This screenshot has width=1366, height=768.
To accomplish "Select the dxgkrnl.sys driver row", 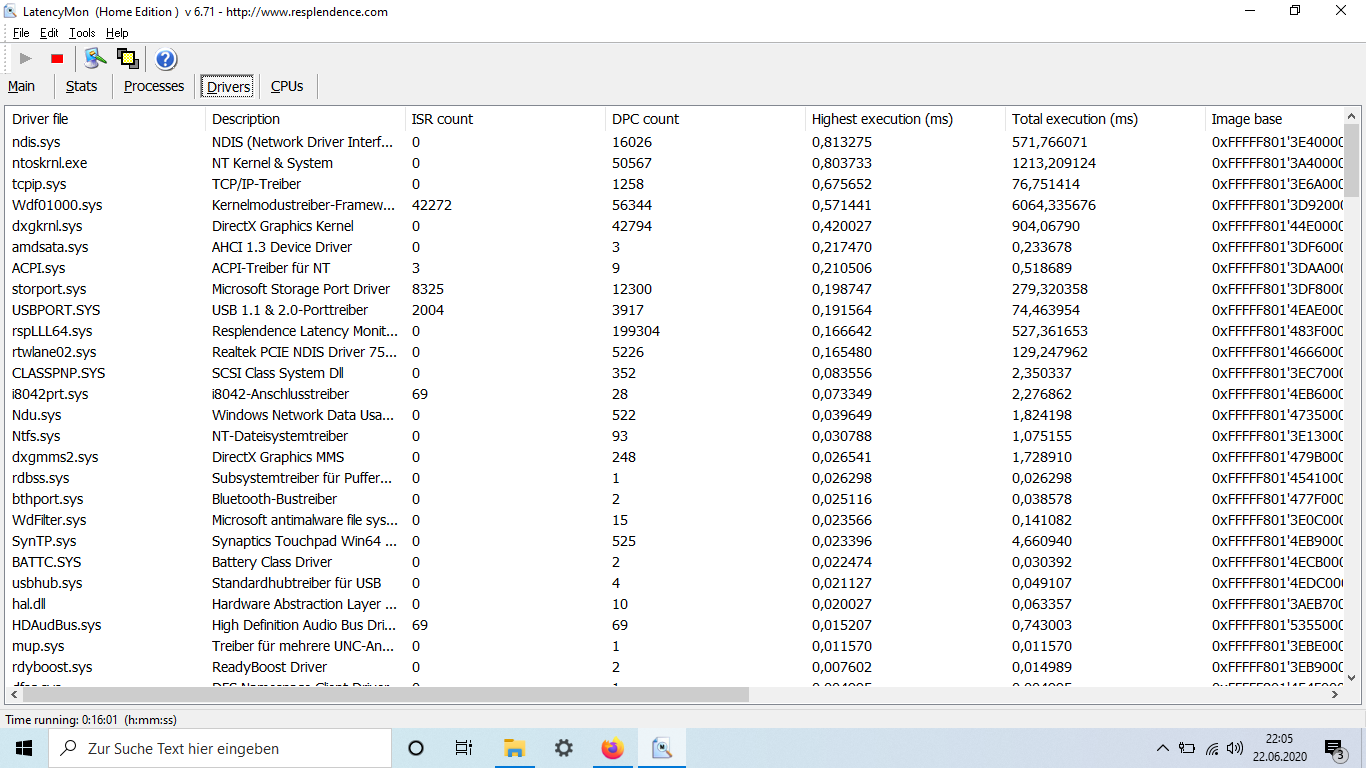I will point(675,226).
